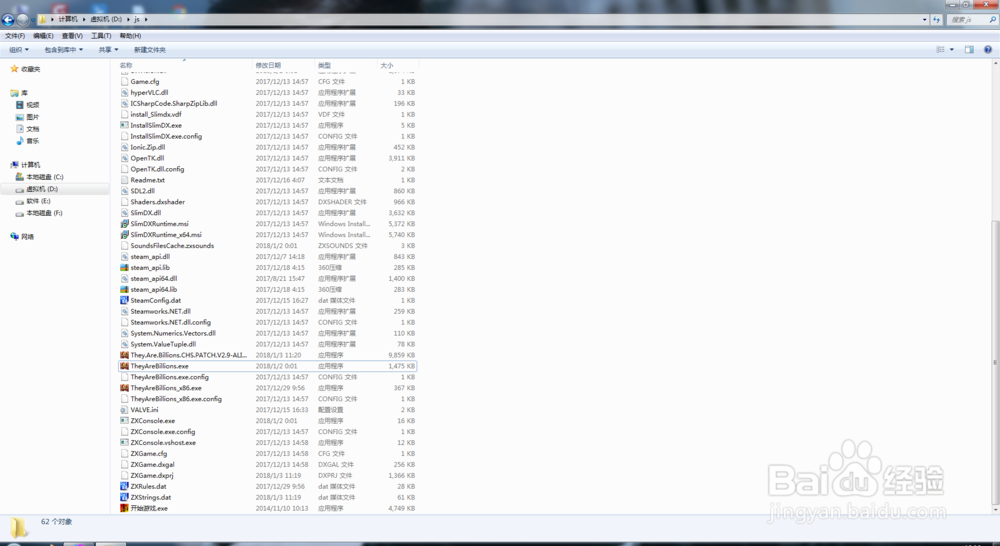Viewport: 1000px width, 546px height.
Task: Open 本地磁盘 (C:) in the navigation pane
Action: tap(45, 177)
